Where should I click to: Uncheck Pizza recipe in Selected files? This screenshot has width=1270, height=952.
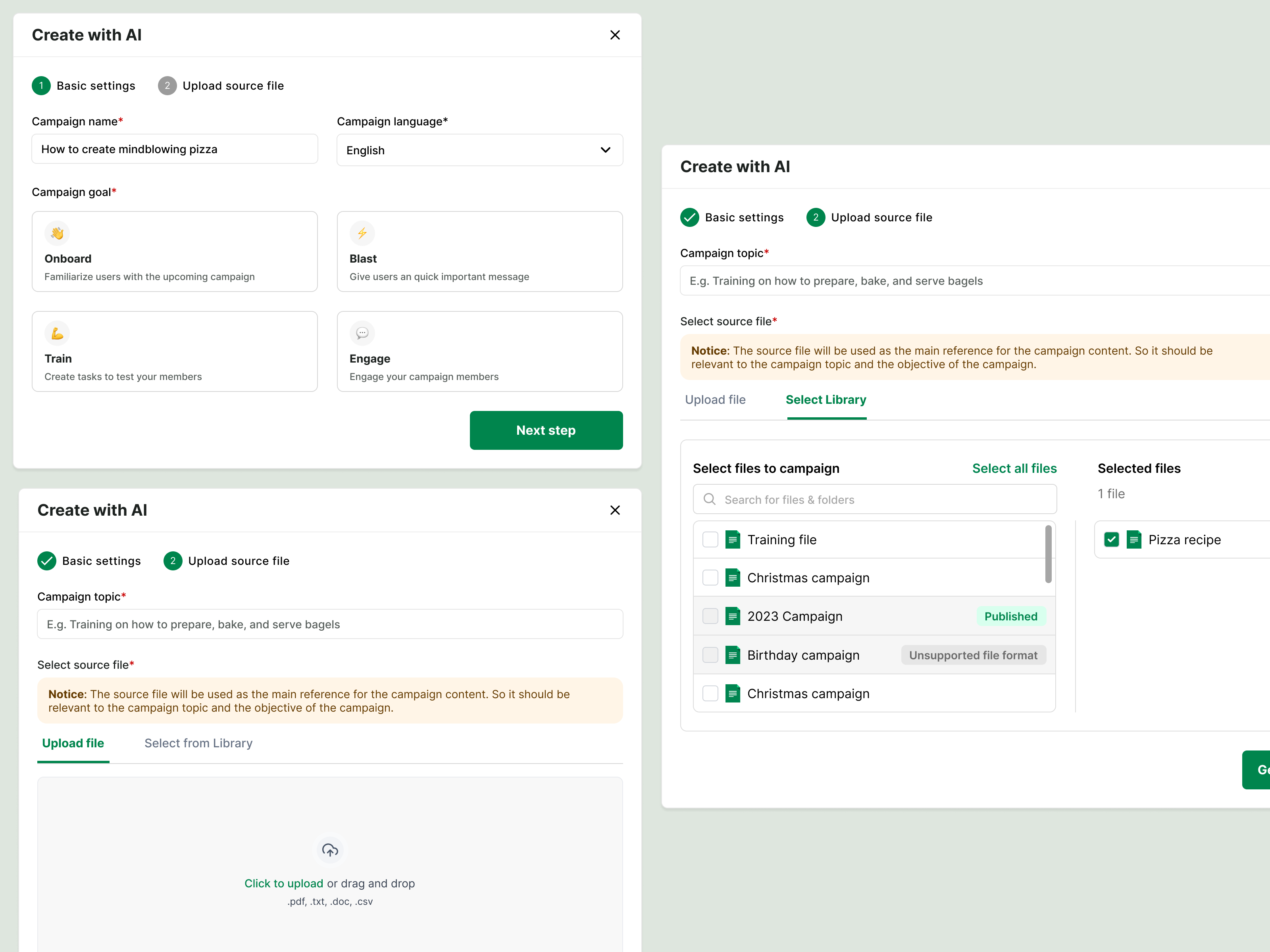1112,539
